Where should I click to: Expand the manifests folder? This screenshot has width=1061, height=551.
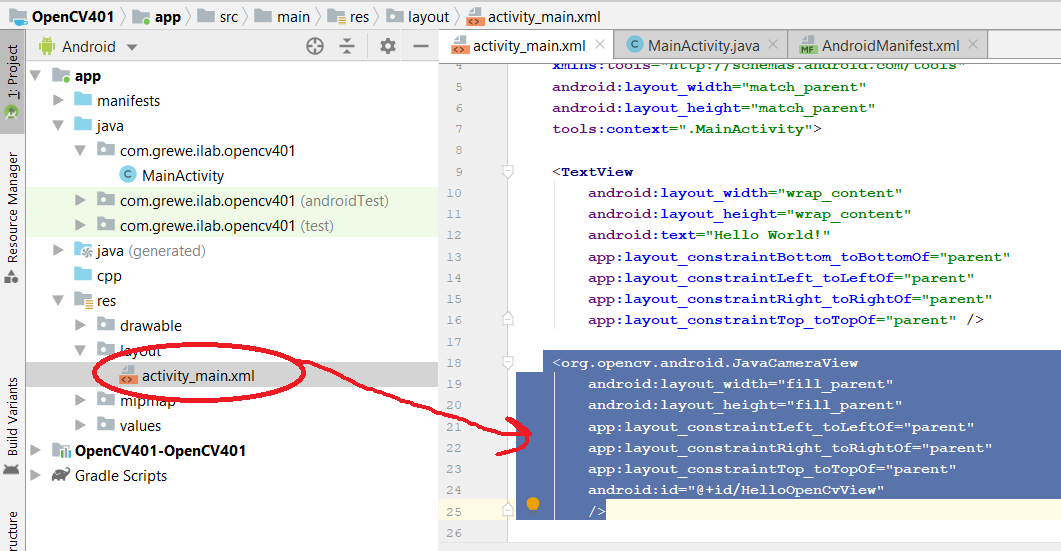point(58,100)
